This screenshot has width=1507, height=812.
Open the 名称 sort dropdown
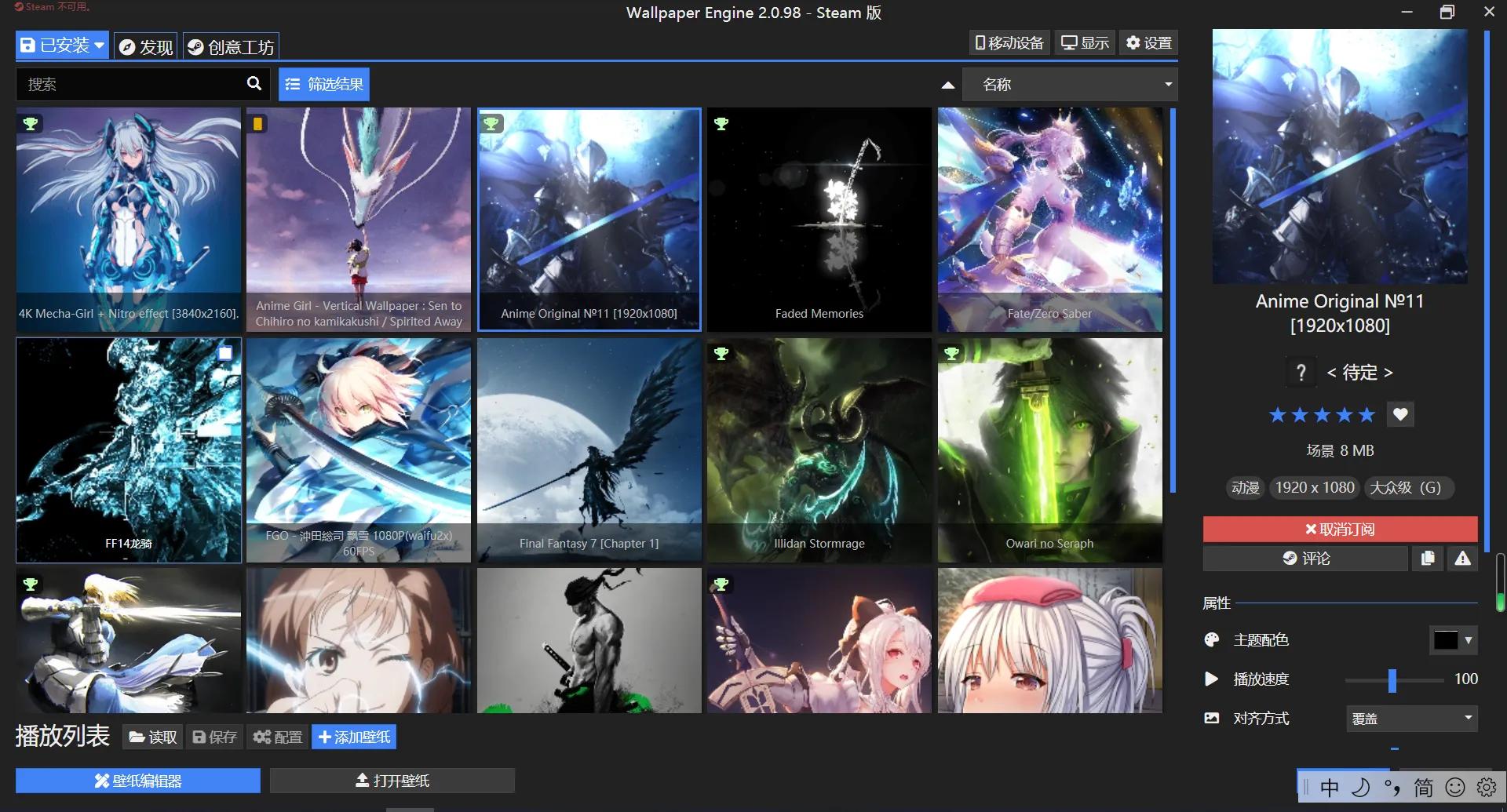tap(1071, 84)
